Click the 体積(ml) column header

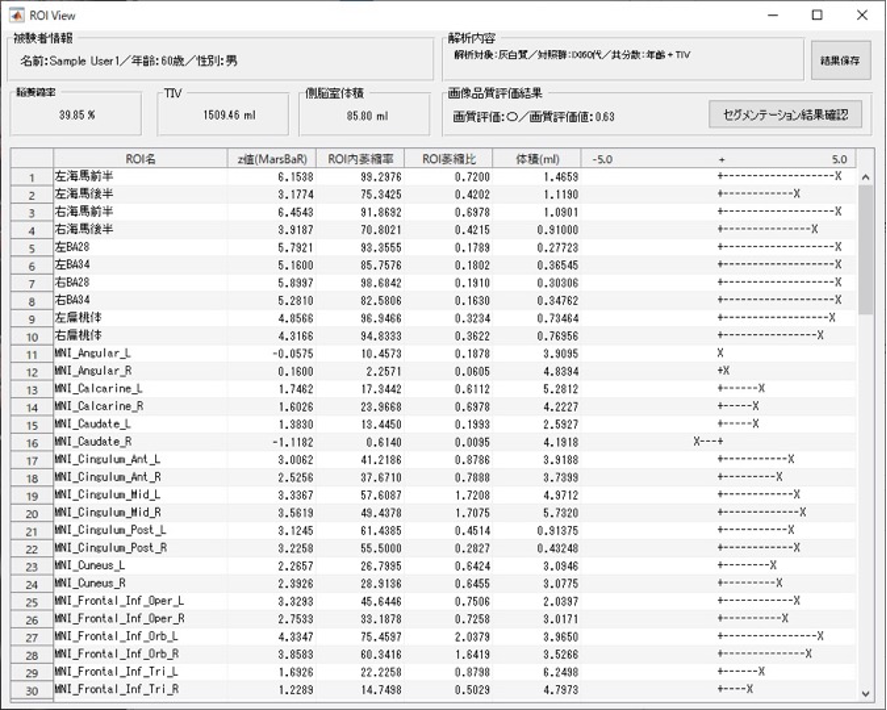[x=537, y=159]
